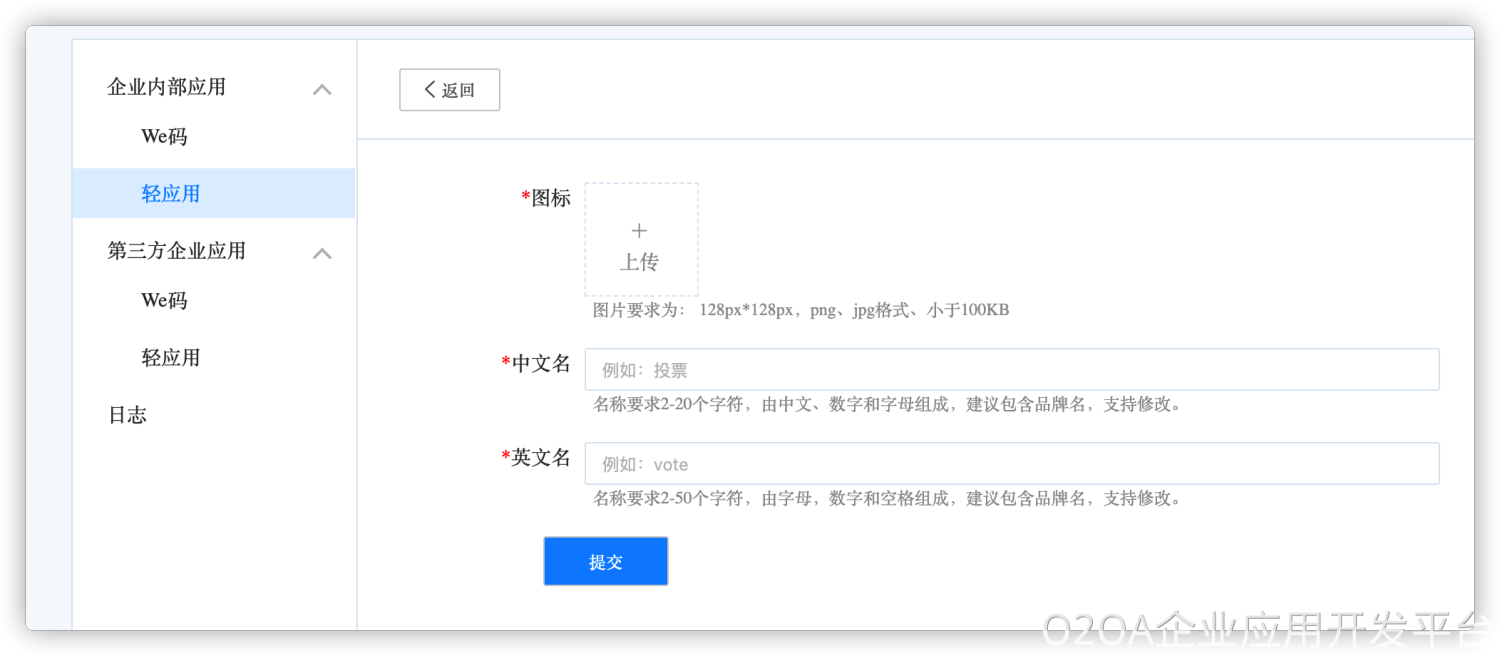Focus the 中文名 input field

[1011, 370]
